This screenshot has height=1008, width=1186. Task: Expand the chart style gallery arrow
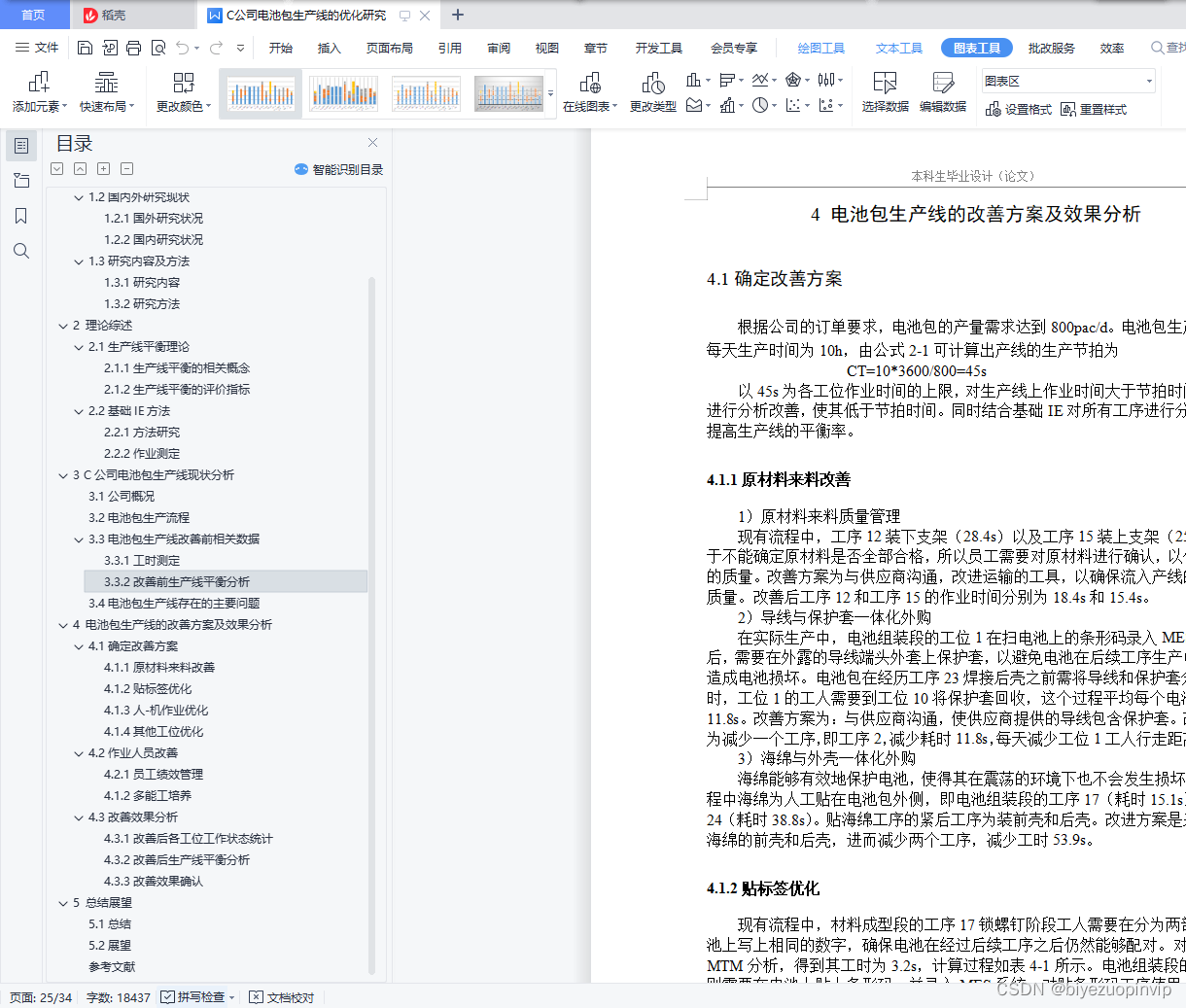coord(551,94)
